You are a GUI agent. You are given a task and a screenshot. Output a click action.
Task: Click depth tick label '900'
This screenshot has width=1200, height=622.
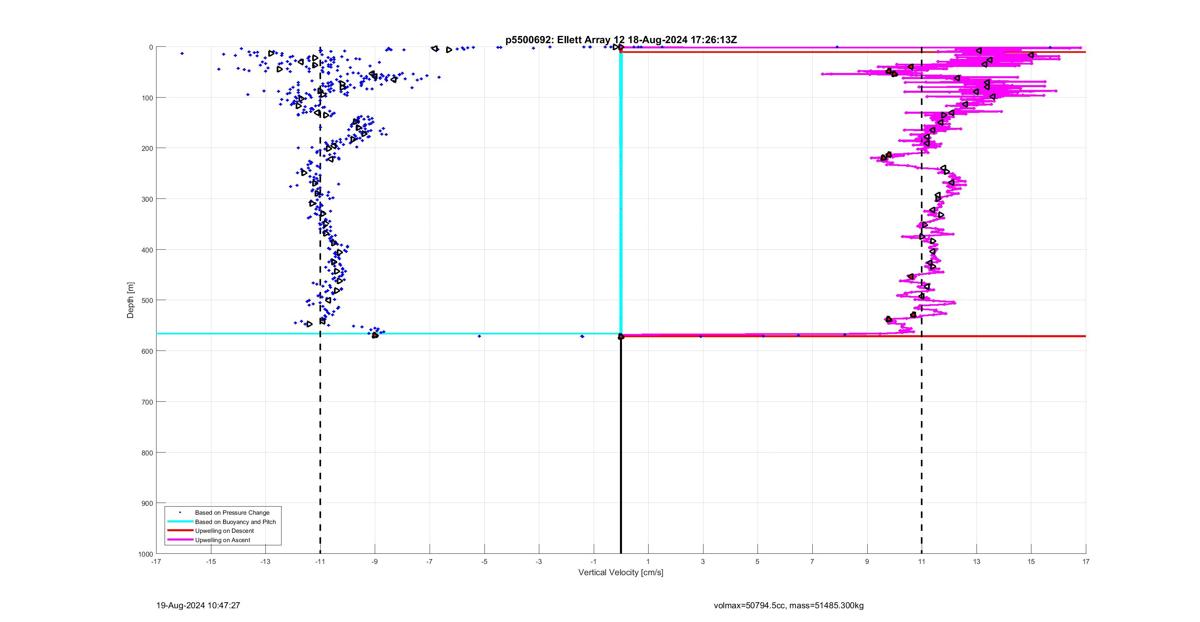tap(146, 503)
